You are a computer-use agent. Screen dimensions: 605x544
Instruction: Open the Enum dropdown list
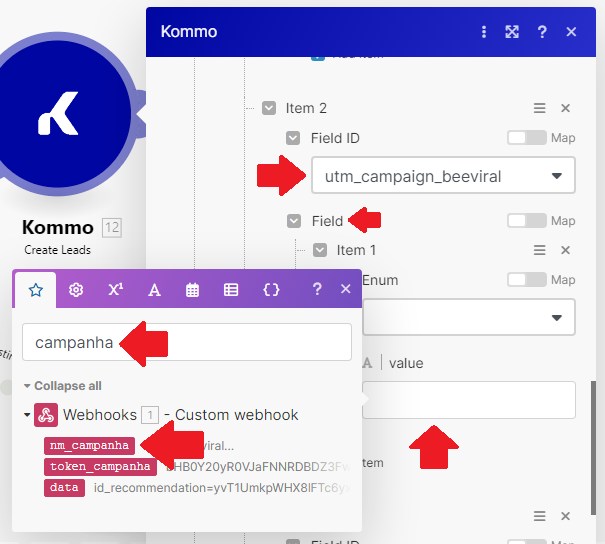[x=469, y=317]
